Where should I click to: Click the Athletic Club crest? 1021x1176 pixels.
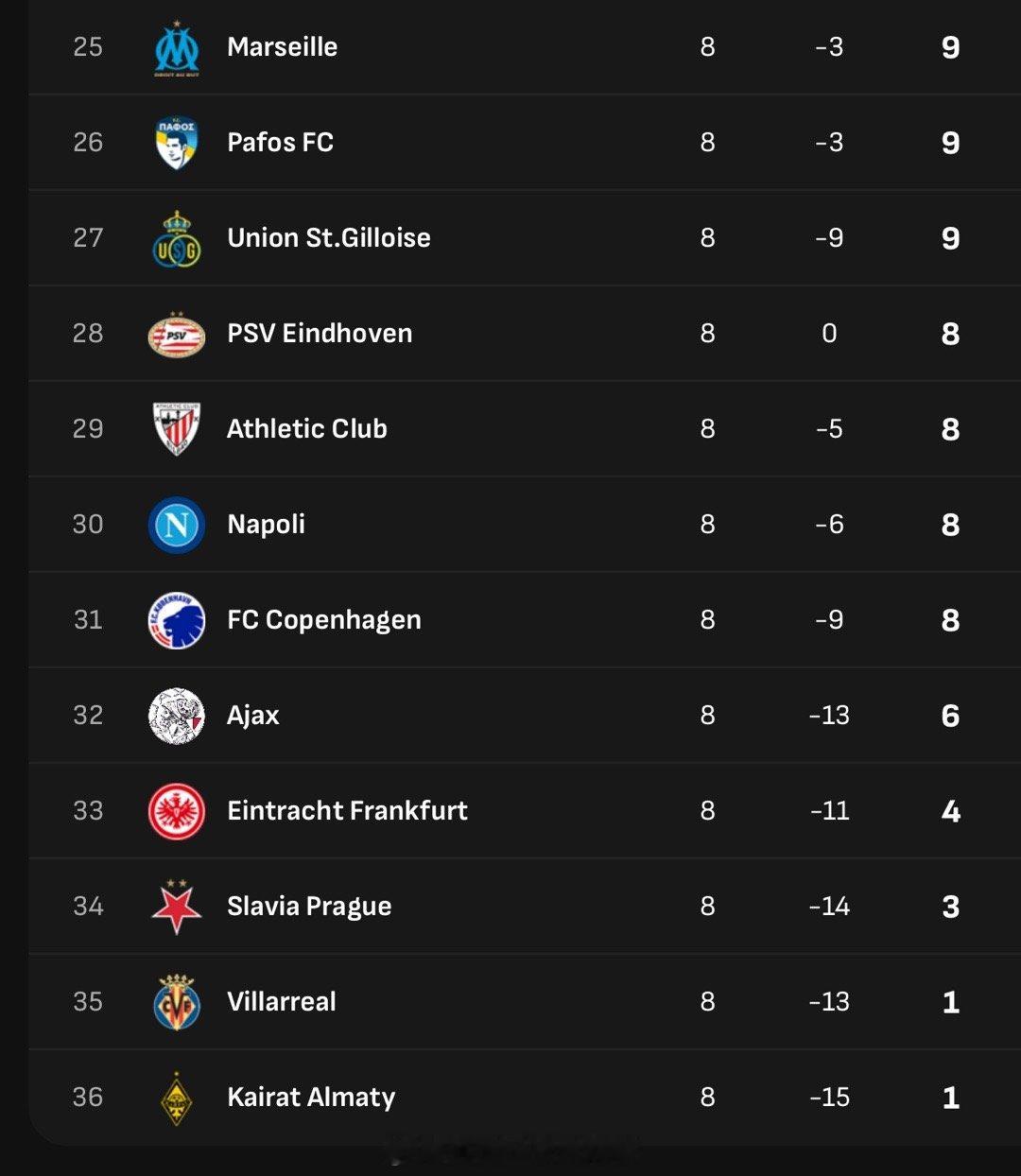(x=177, y=429)
